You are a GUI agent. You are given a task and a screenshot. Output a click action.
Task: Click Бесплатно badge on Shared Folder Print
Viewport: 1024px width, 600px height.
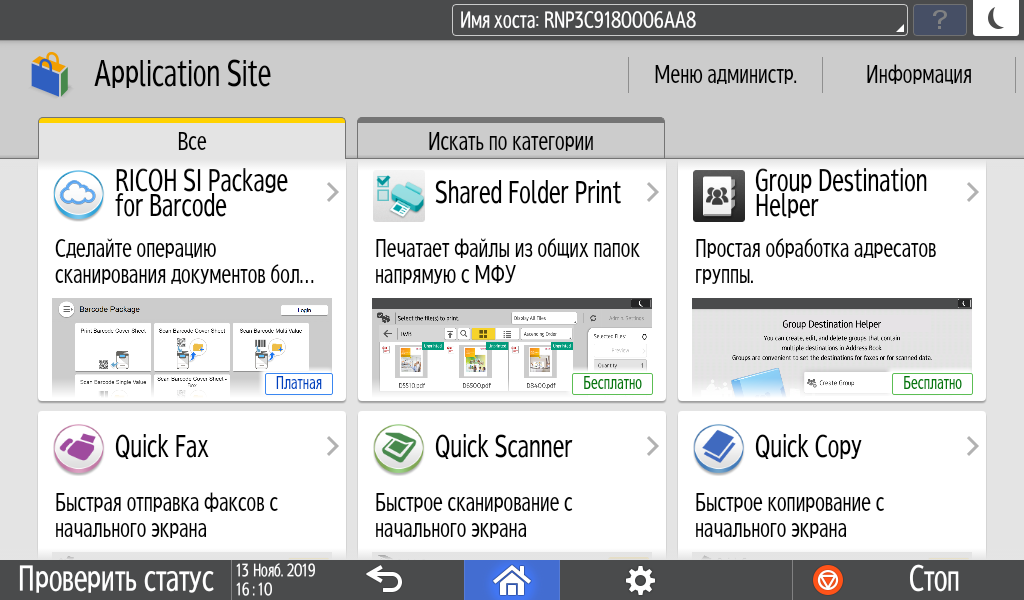pyautogui.click(x=613, y=384)
